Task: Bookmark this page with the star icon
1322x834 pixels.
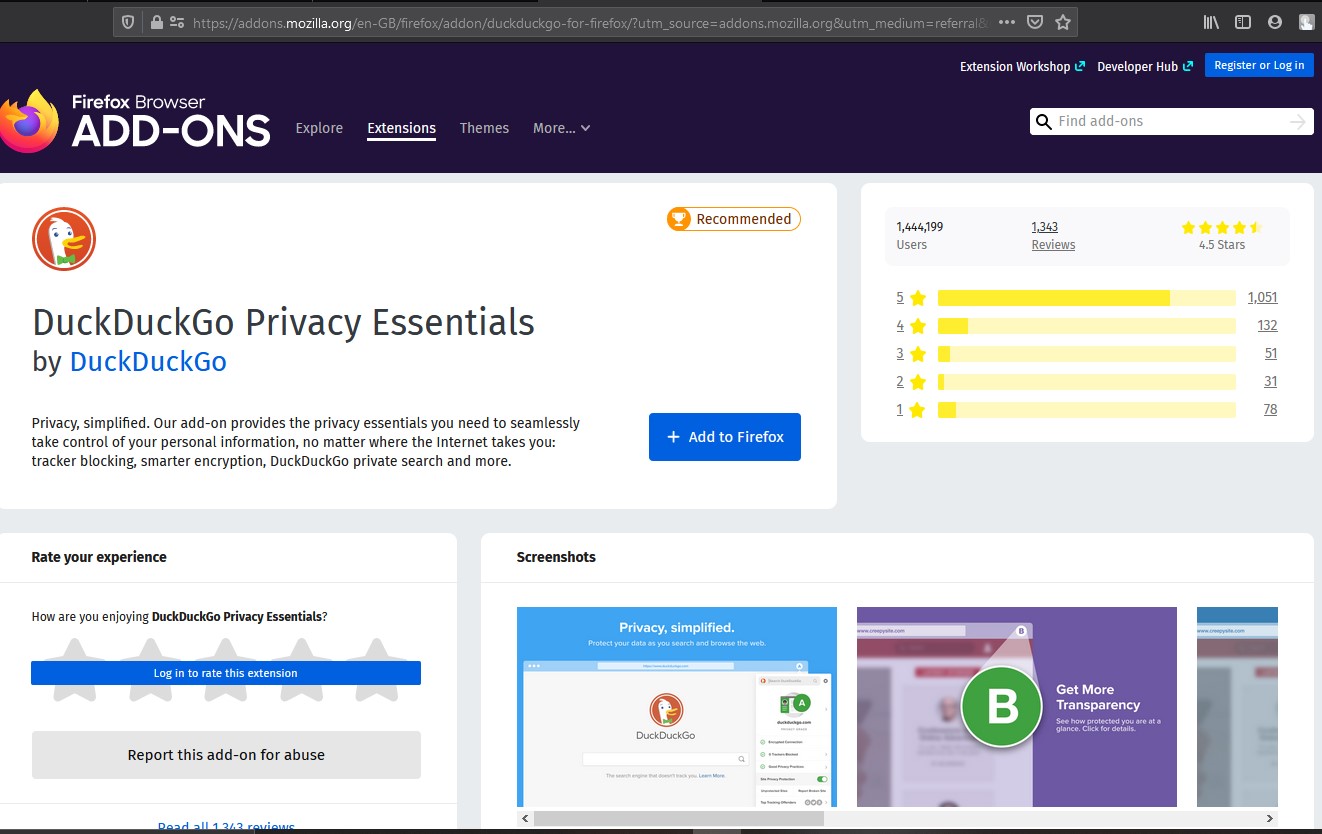Action: pos(1062,22)
